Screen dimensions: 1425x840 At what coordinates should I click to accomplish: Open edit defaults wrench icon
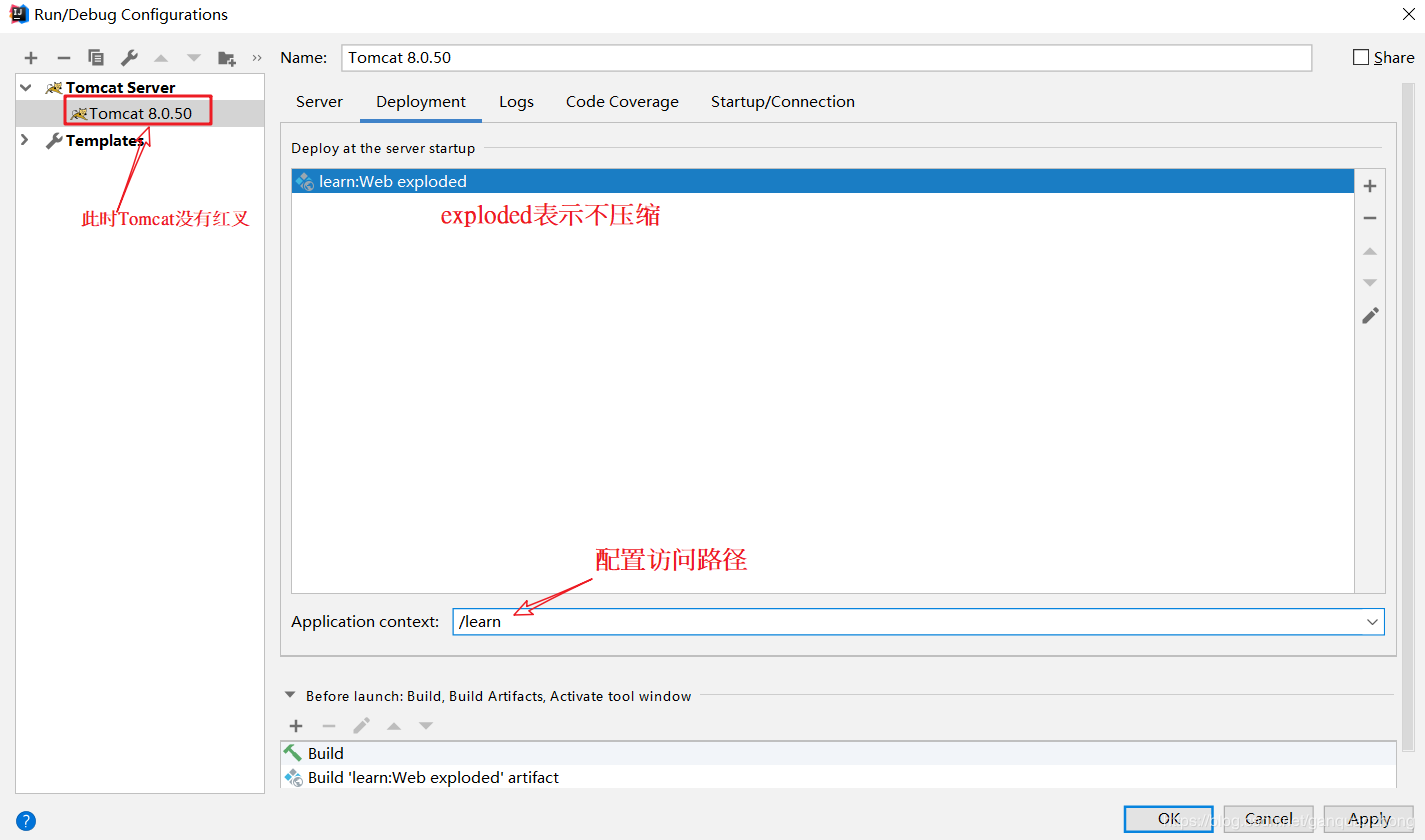[x=129, y=58]
